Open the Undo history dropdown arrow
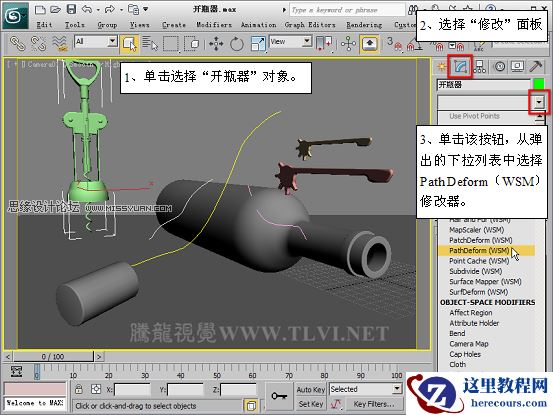This screenshot has height=415, width=553. click(98, 10)
